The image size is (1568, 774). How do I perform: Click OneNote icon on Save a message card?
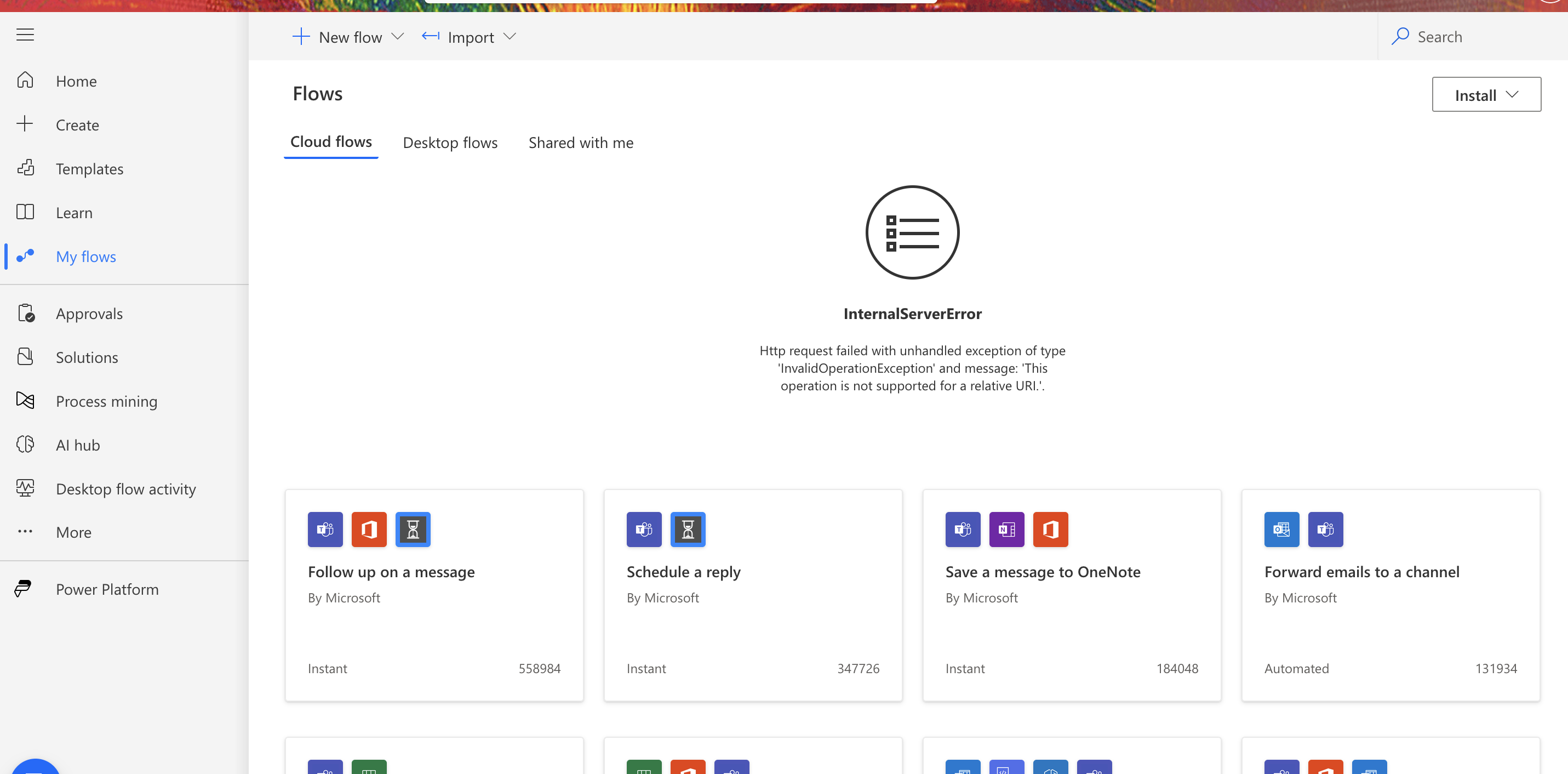coord(1007,529)
